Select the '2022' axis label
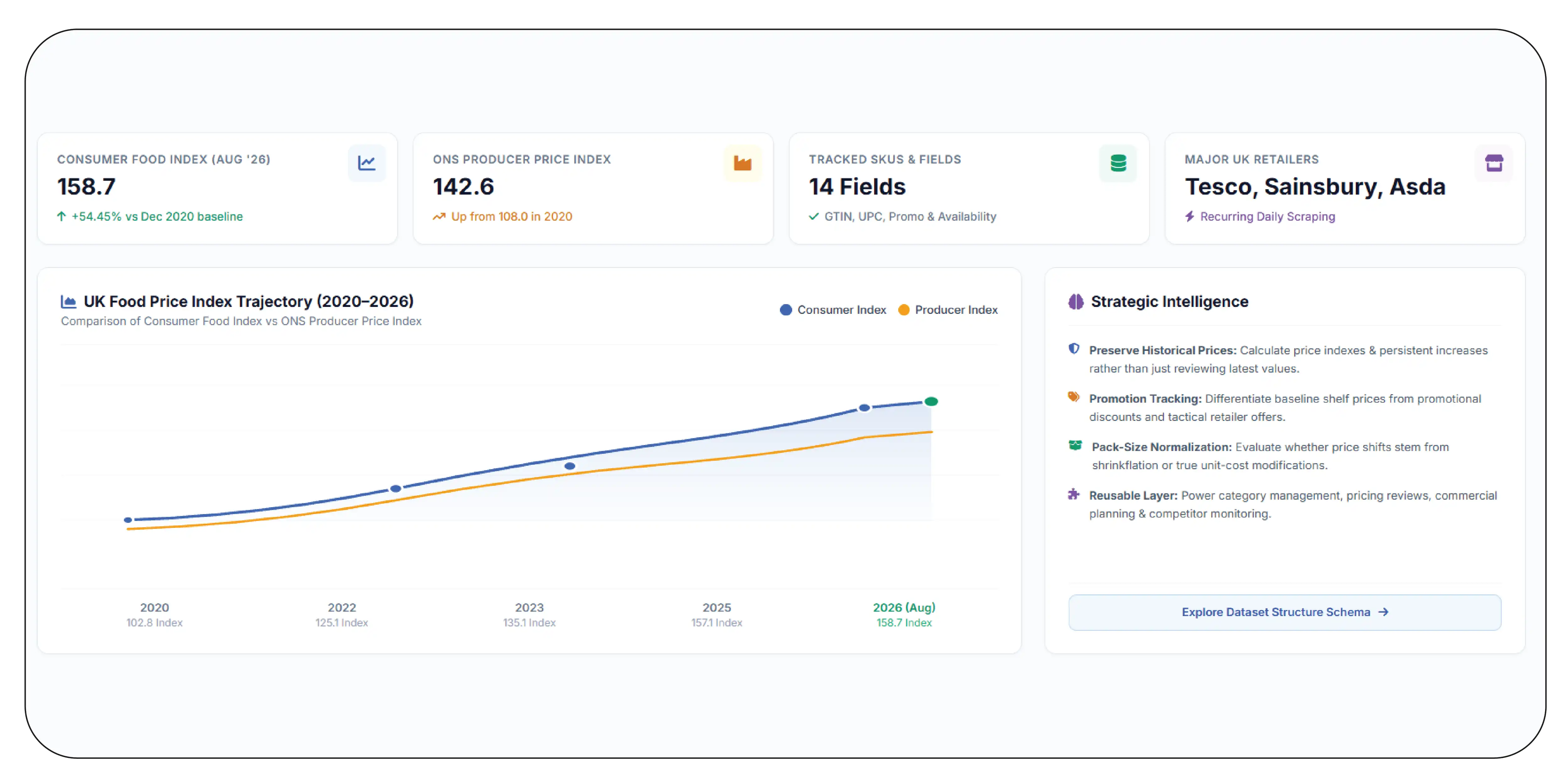The width and height of the screenshot is (1568, 778). pos(342,608)
